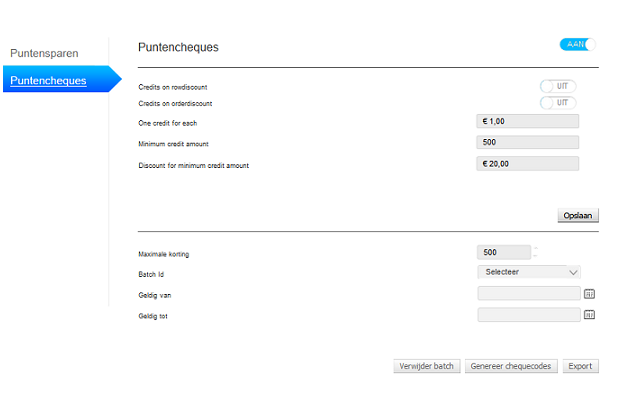Edit Discount for minimum credit amount field
The image size is (622, 415).
point(528,163)
